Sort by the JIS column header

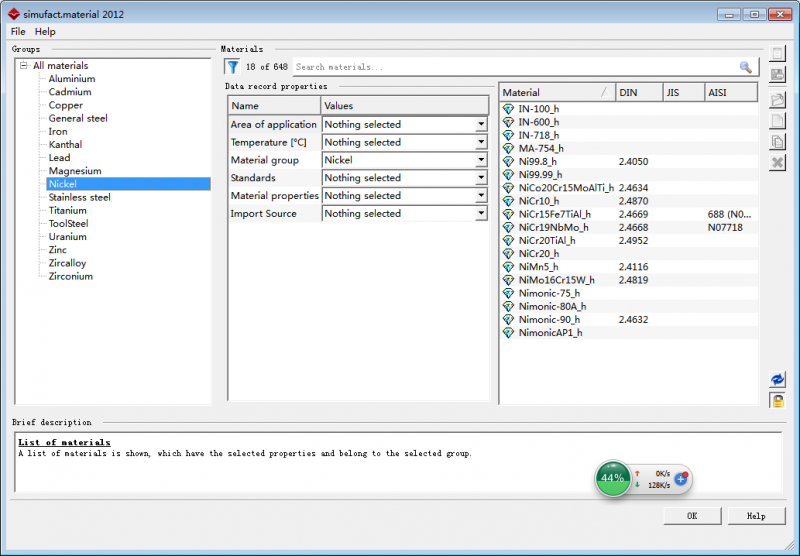683,92
